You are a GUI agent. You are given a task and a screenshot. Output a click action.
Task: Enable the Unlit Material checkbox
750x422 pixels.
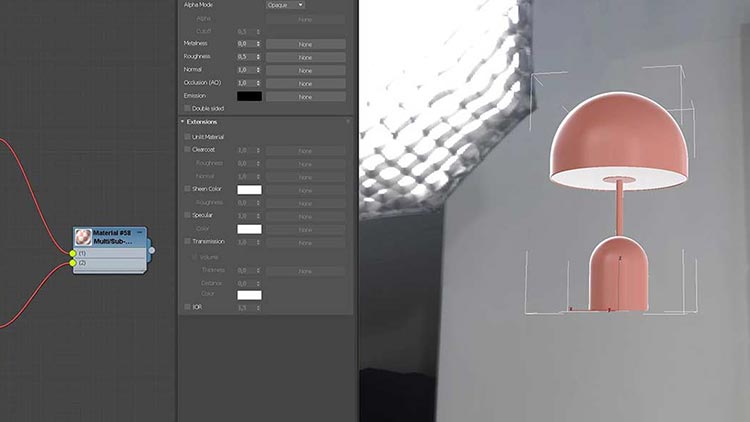click(187, 137)
